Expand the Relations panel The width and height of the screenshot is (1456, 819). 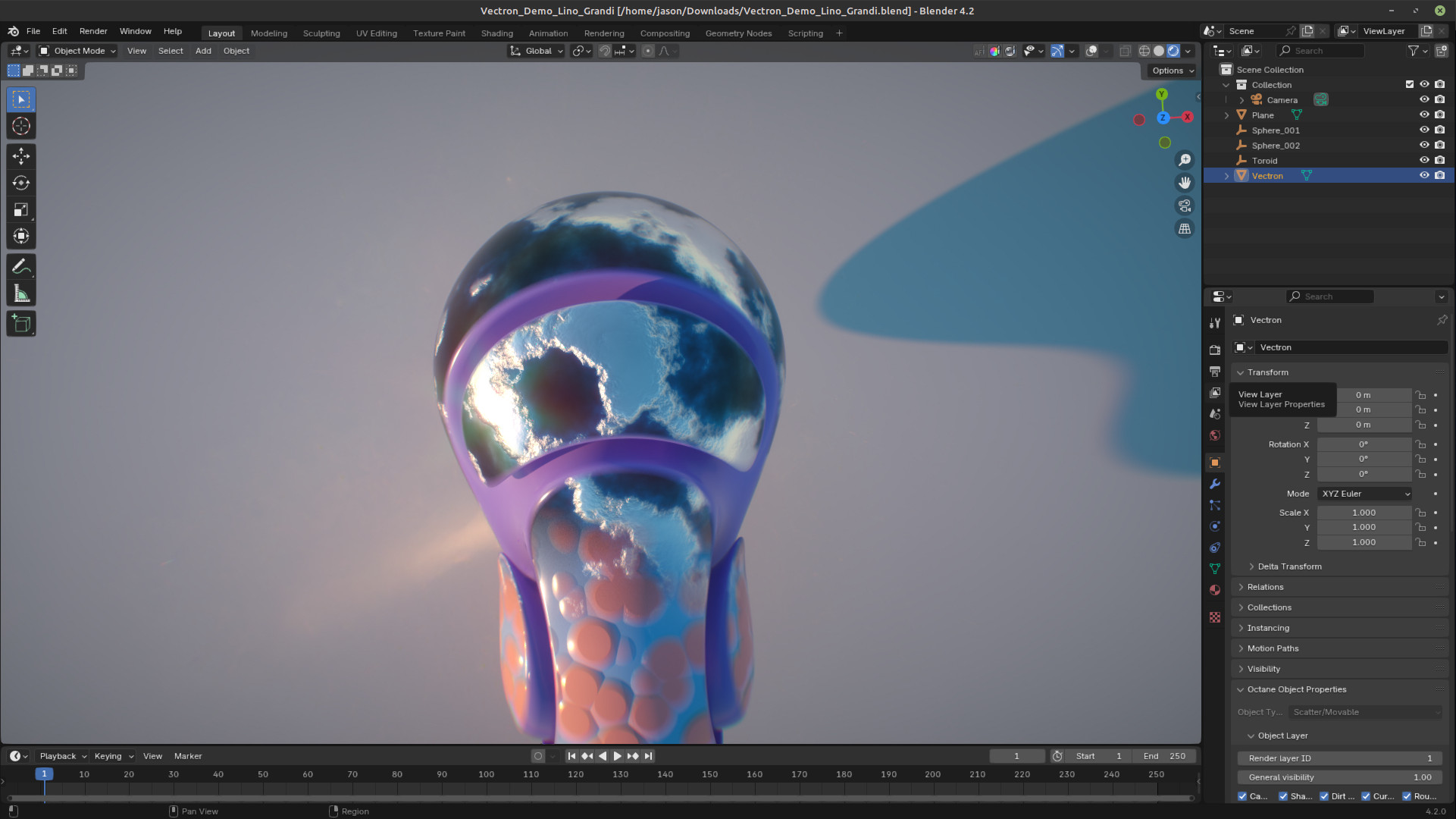1265,587
